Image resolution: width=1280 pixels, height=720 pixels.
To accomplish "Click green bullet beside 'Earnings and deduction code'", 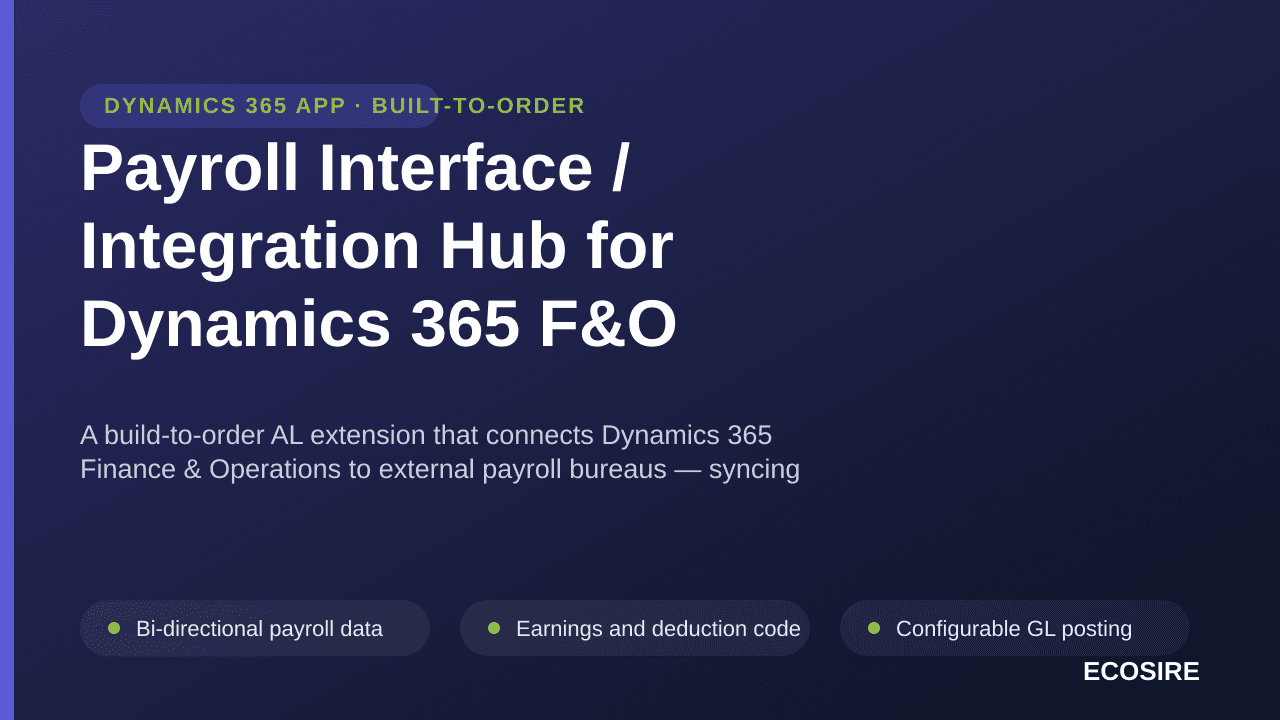I will coord(494,628).
